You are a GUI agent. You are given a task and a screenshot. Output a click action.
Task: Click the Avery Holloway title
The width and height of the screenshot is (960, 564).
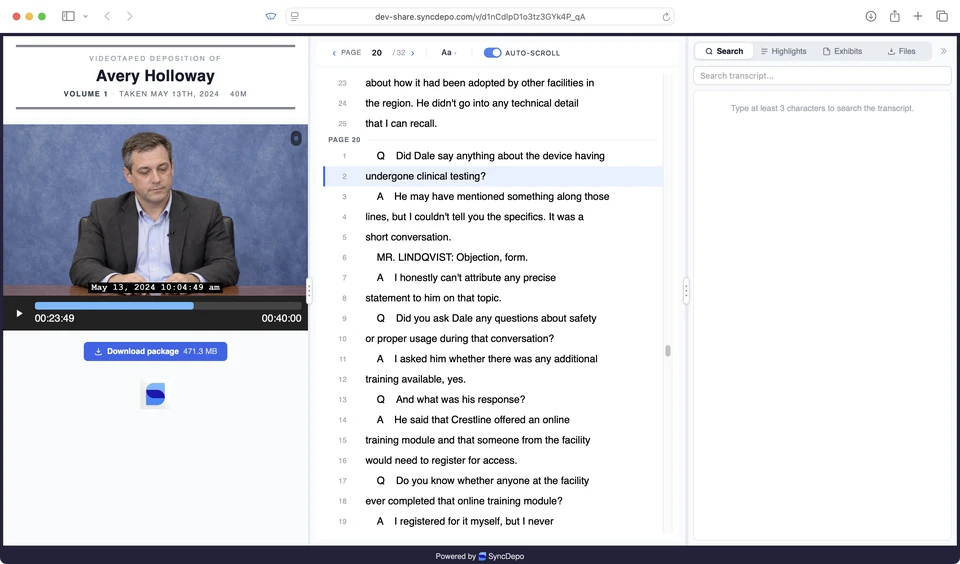coord(156,76)
